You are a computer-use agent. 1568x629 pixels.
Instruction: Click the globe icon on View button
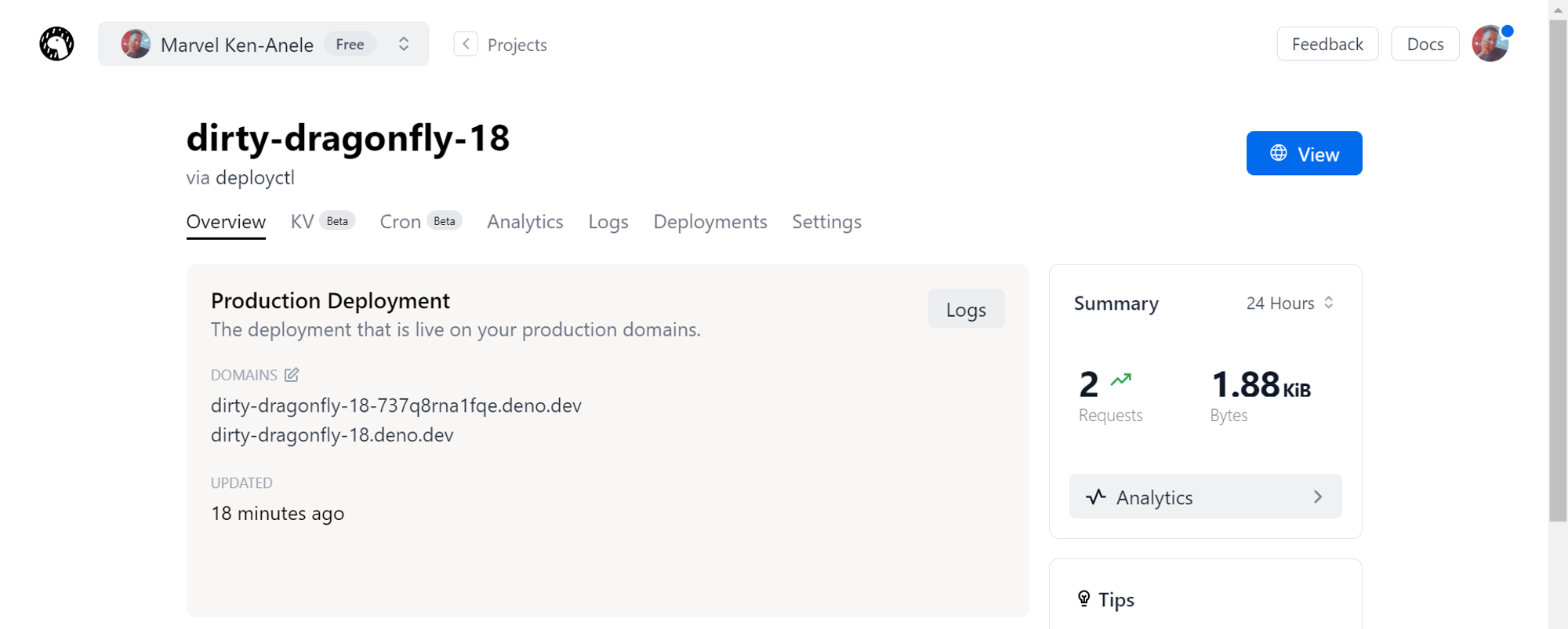click(x=1279, y=153)
